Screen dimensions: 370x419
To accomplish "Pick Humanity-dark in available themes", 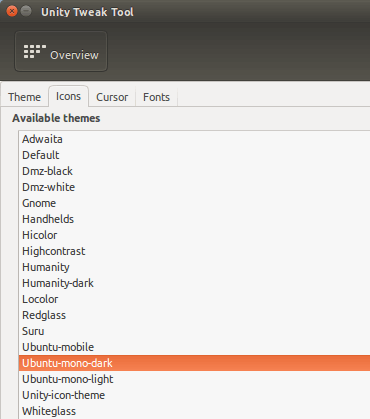I will coord(194,283).
